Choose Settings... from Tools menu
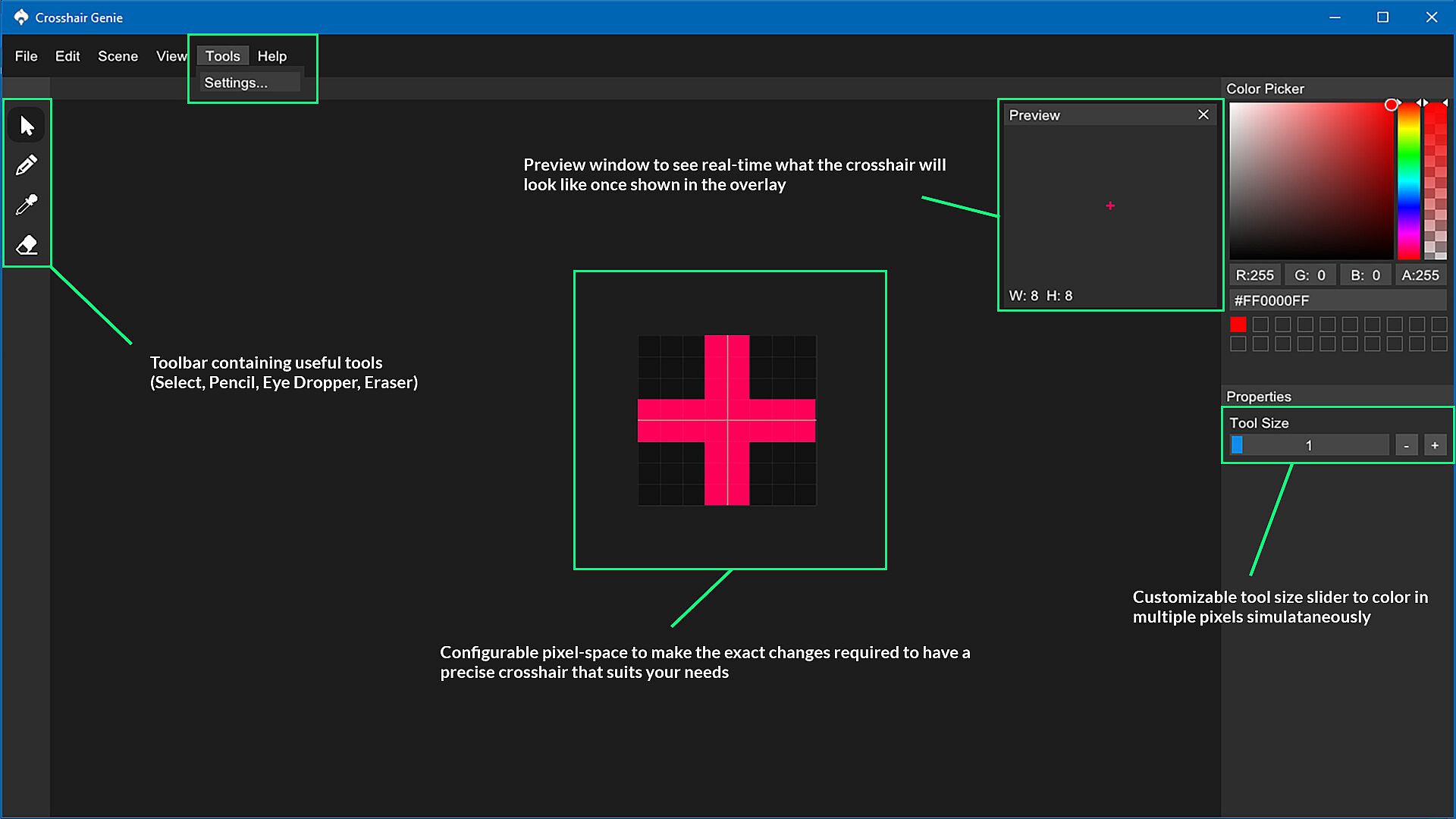The width and height of the screenshot is (1456, 819). (236, 83)
